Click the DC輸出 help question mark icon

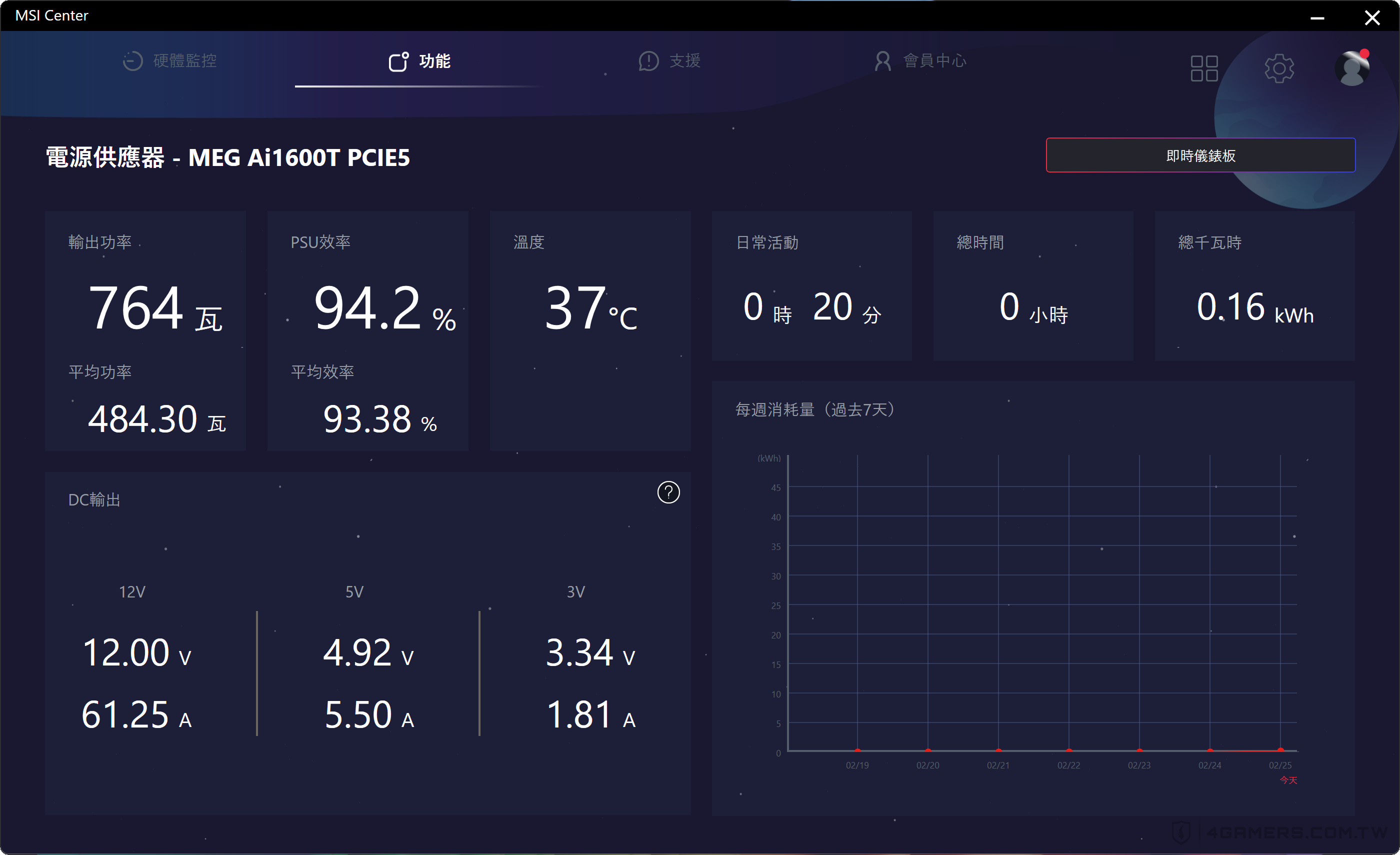click(668, 492)
